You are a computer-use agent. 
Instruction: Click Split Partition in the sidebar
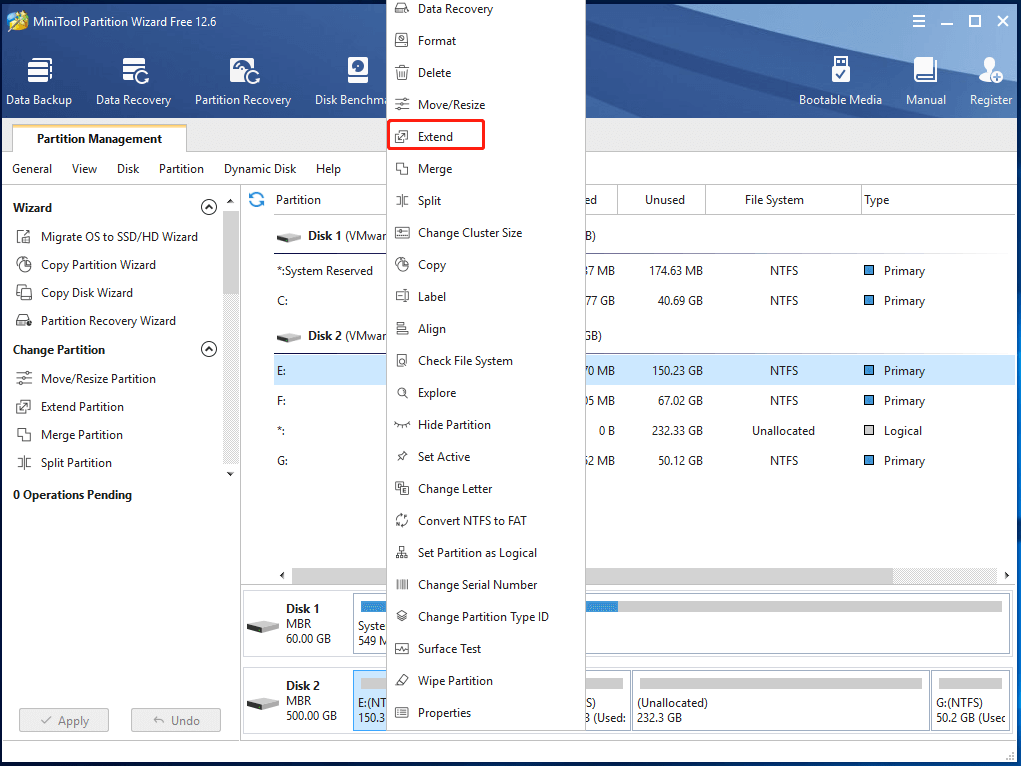pyautogui.click(x=64, y=462)
